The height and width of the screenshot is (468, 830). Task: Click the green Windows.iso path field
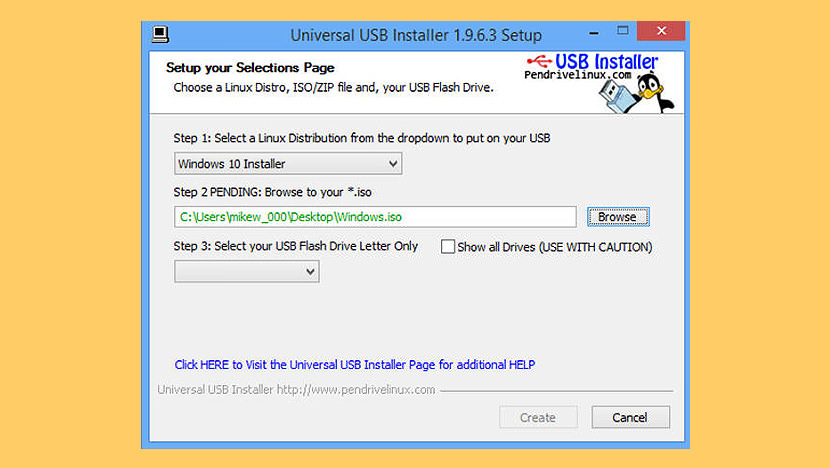coord(375,217)
